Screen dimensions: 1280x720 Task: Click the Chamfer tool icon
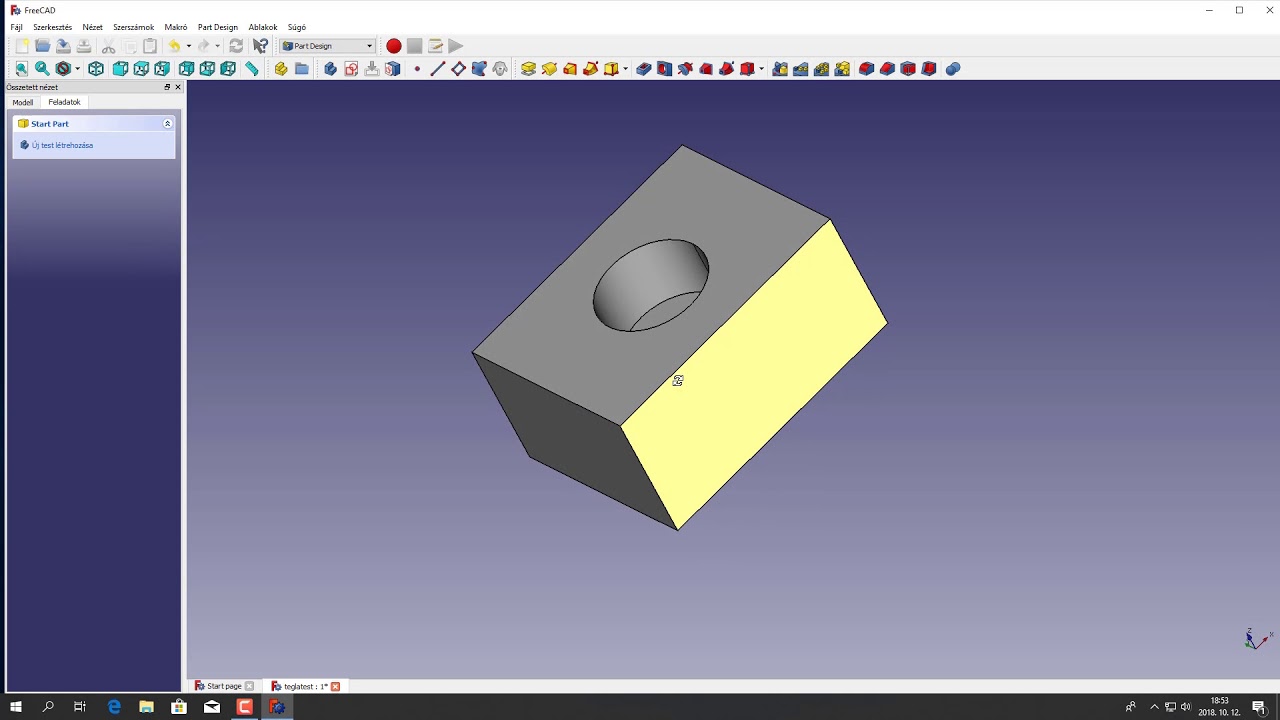(x=887, y=69)
